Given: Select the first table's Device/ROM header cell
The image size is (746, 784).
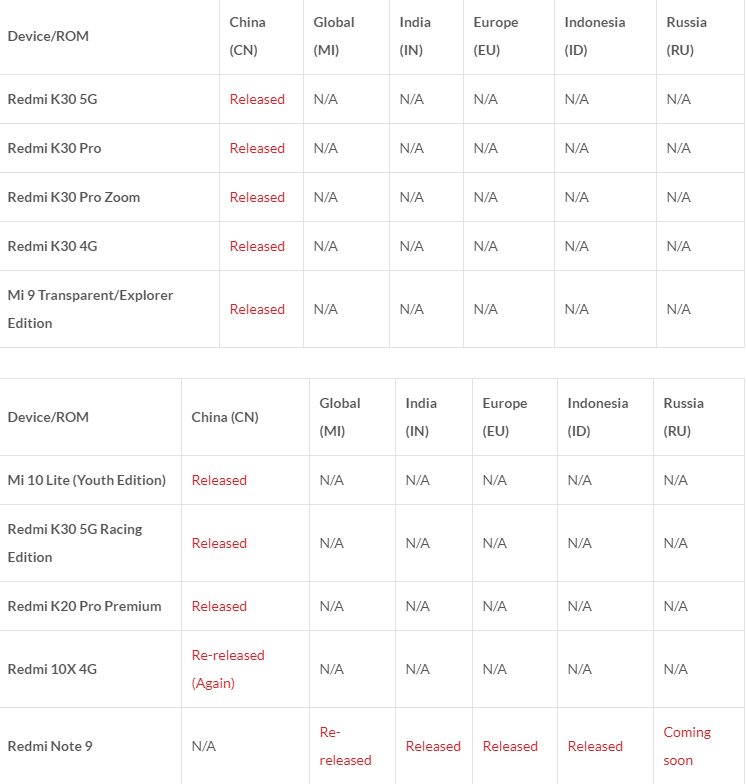Looking at the screenshot, I should point(110,36).
